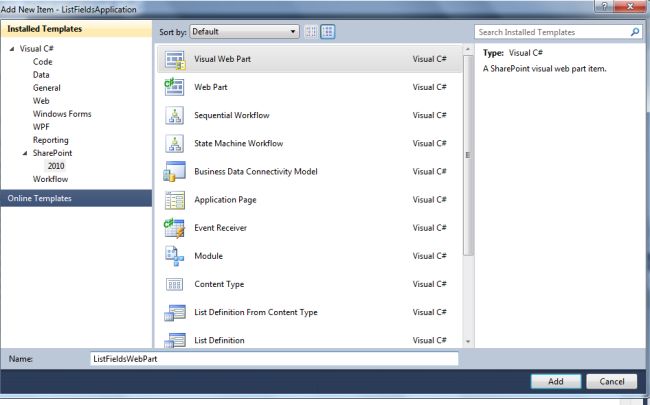
Task: Click the Add button
Action: coord(556,381)
